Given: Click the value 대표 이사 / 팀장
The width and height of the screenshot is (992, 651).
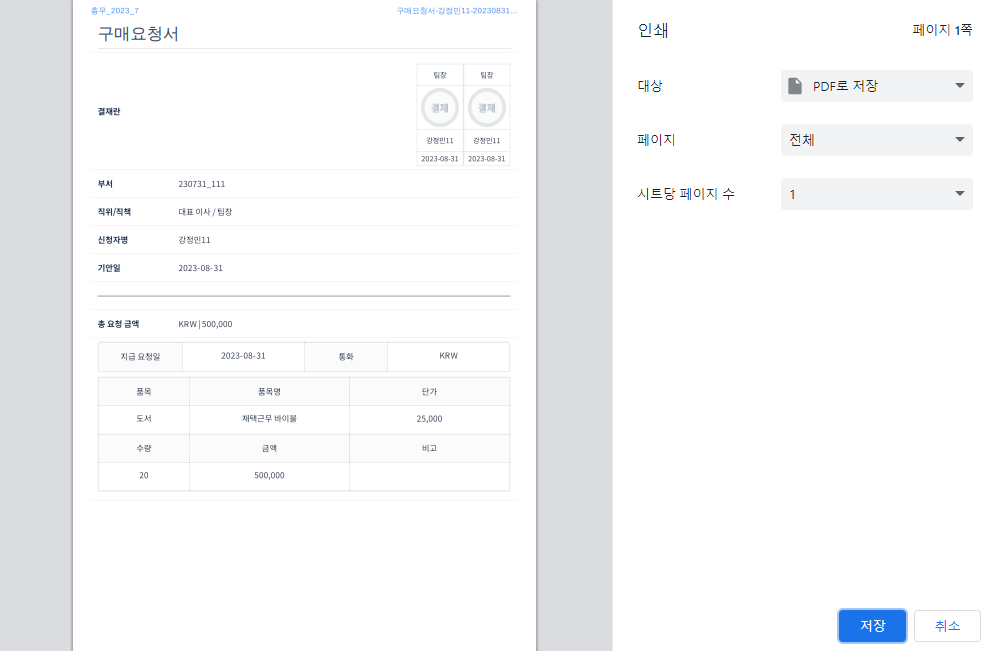Looking at the screenshot, I should pos(205,212).
